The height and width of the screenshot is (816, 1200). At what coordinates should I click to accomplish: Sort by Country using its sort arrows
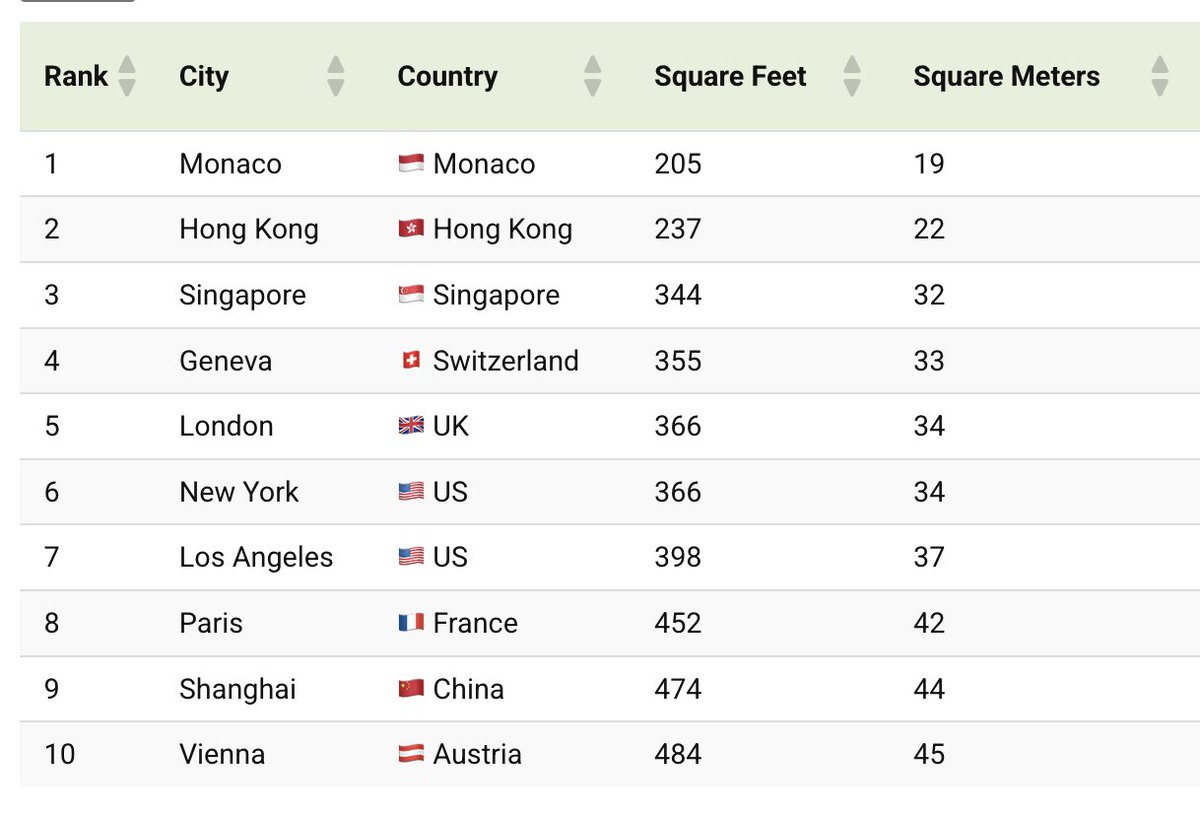pos(593,76)
